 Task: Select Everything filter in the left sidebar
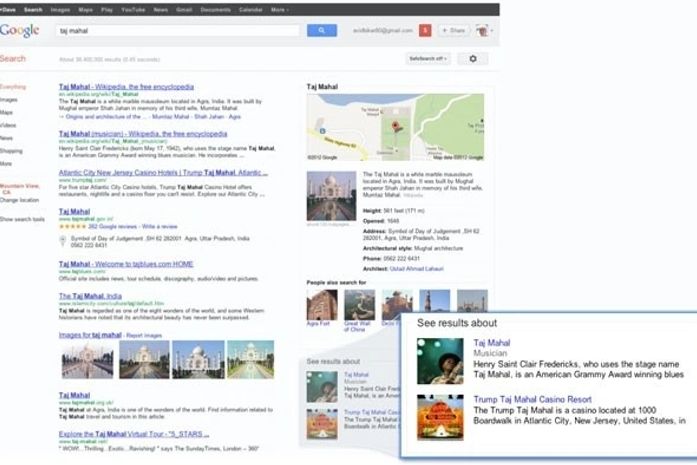[x=13, y=87]
